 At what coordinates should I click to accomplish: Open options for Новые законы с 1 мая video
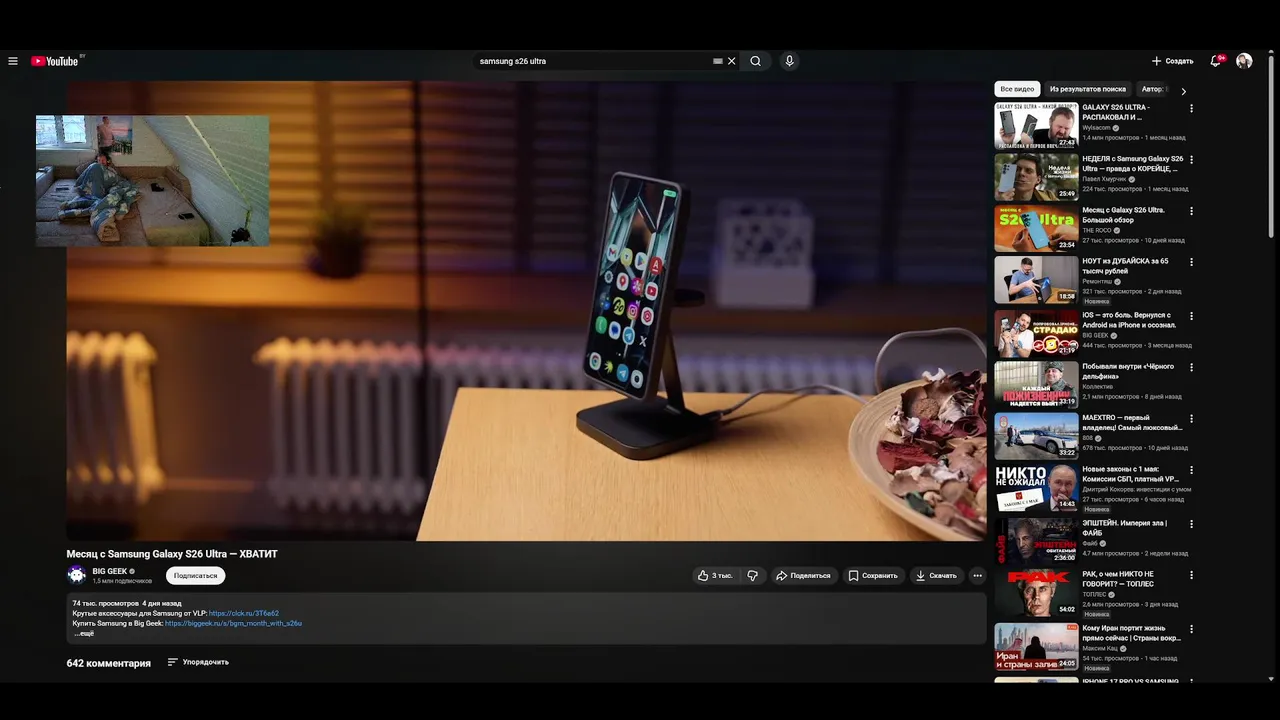(x=1191, y=470)
